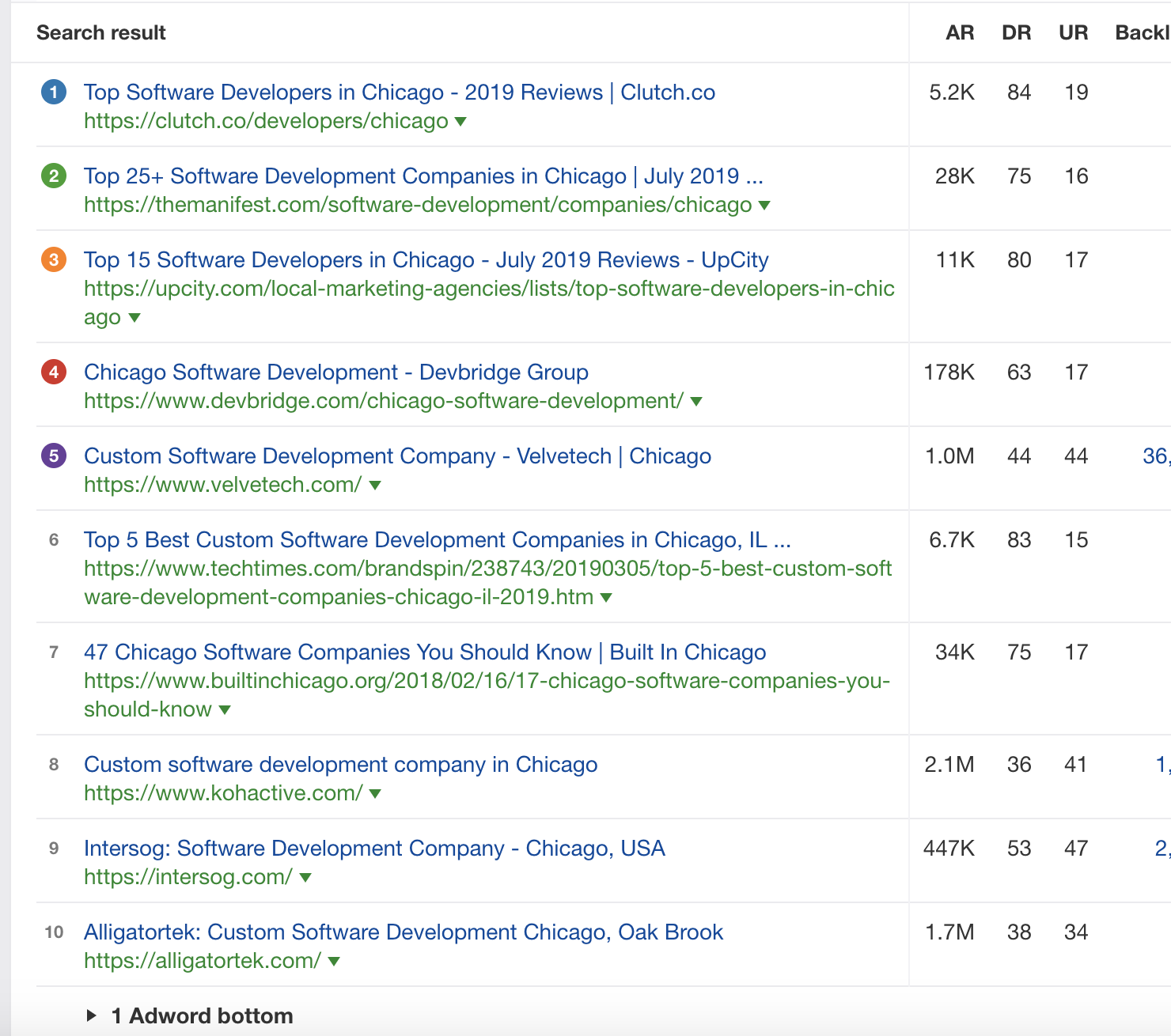Expand dropdown arrow next to velvetech.com URL
The width and height of the screenshot is (1171, 1036).
tap(375, 486)
